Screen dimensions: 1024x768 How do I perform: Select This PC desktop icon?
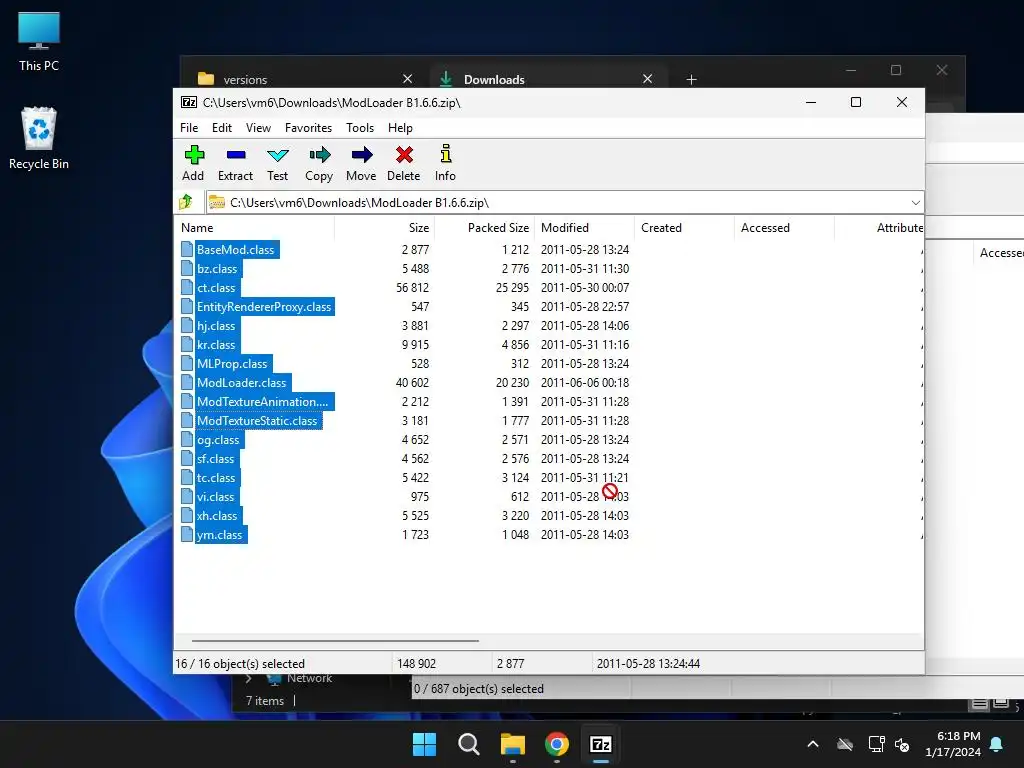click(39, 41)
